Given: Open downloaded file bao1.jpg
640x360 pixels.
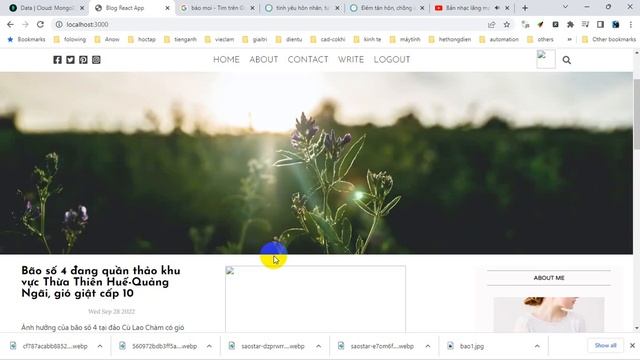Looking at the screenshot, I should (467, 346).
